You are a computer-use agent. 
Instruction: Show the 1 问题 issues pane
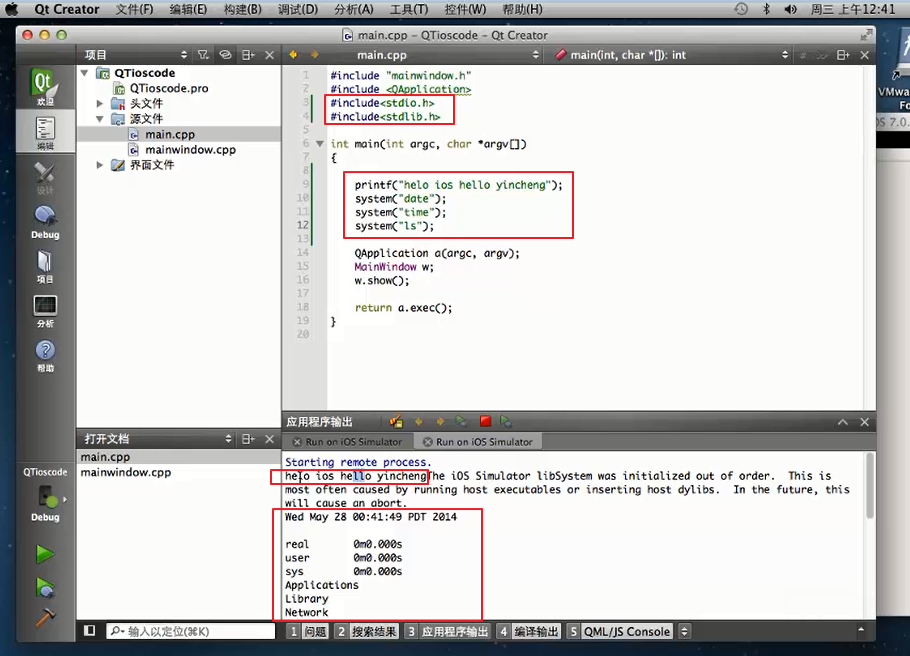[x=308, y=631]
